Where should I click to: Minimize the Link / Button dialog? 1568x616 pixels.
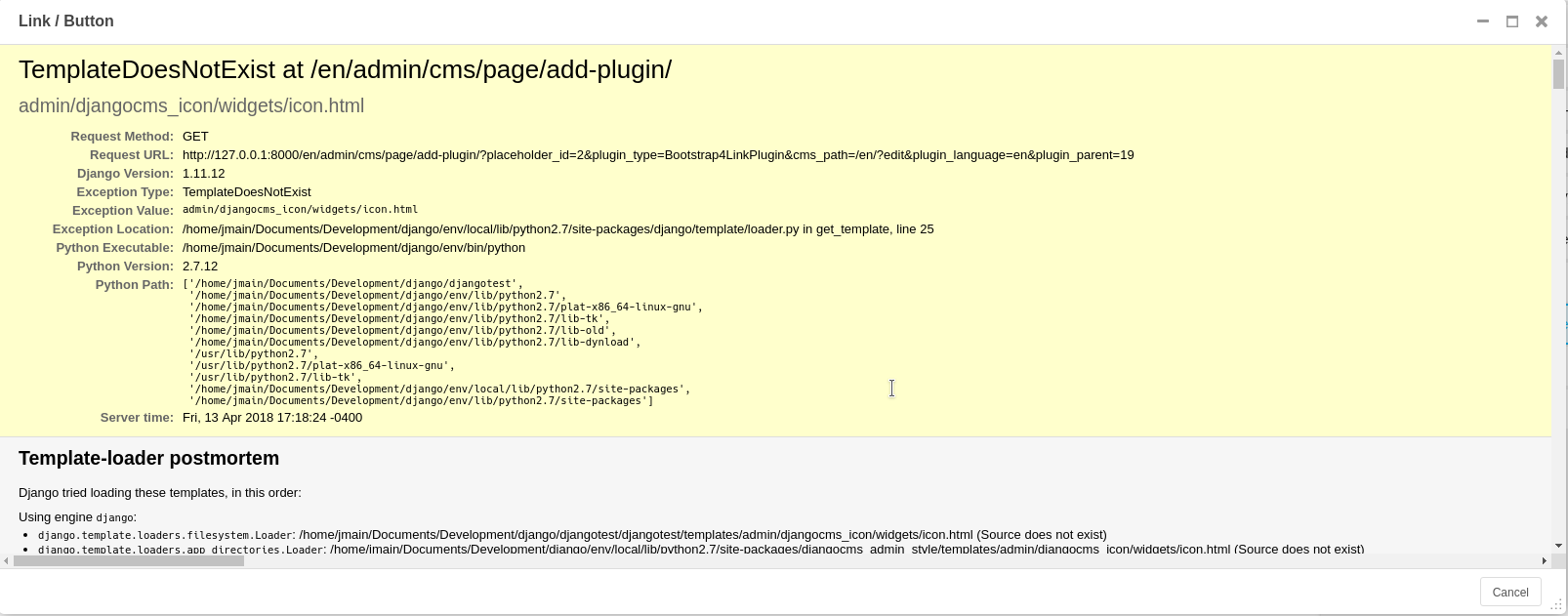click(1483, 21)
